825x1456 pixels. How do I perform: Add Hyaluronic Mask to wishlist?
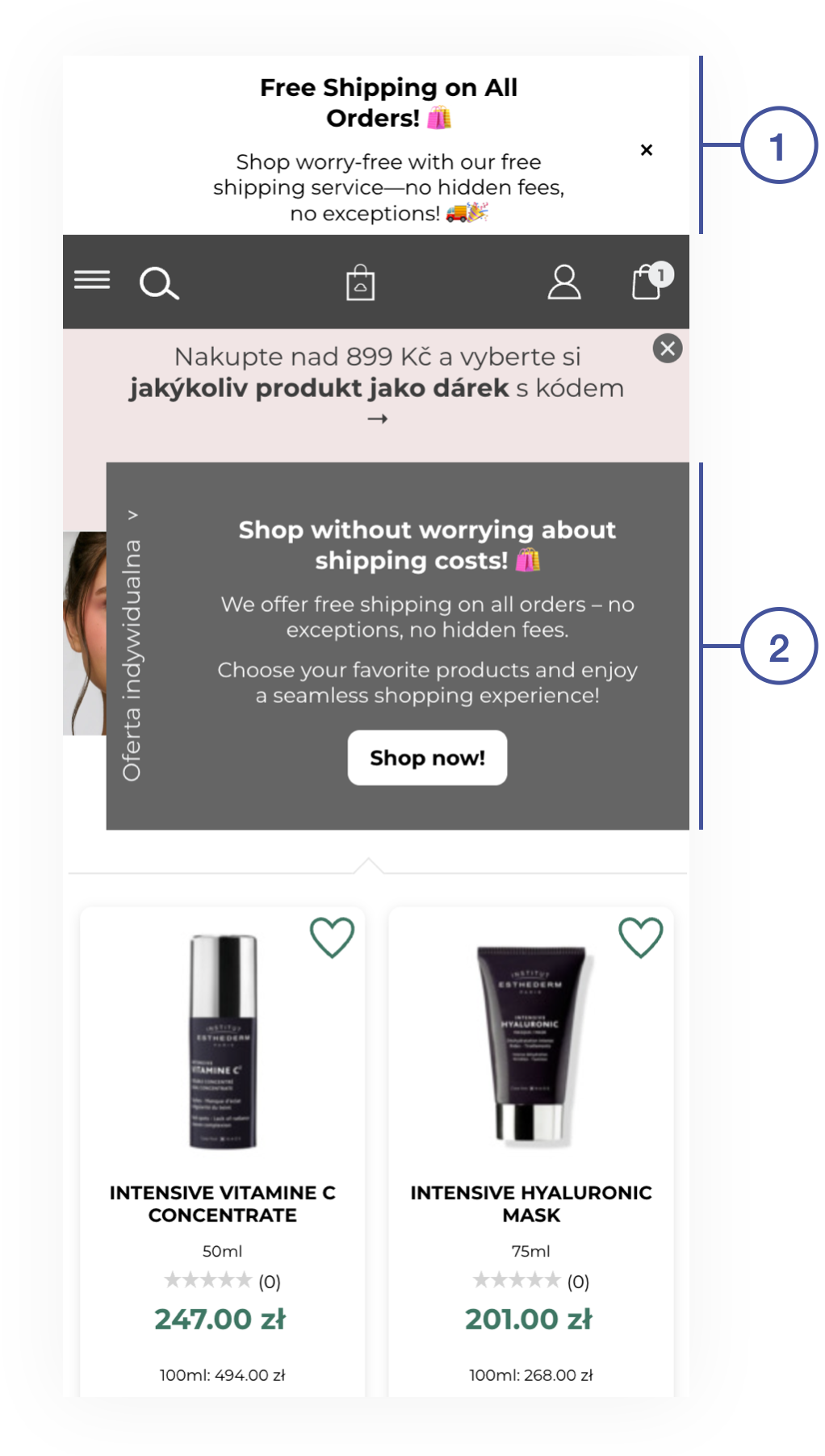coord(641,937)
